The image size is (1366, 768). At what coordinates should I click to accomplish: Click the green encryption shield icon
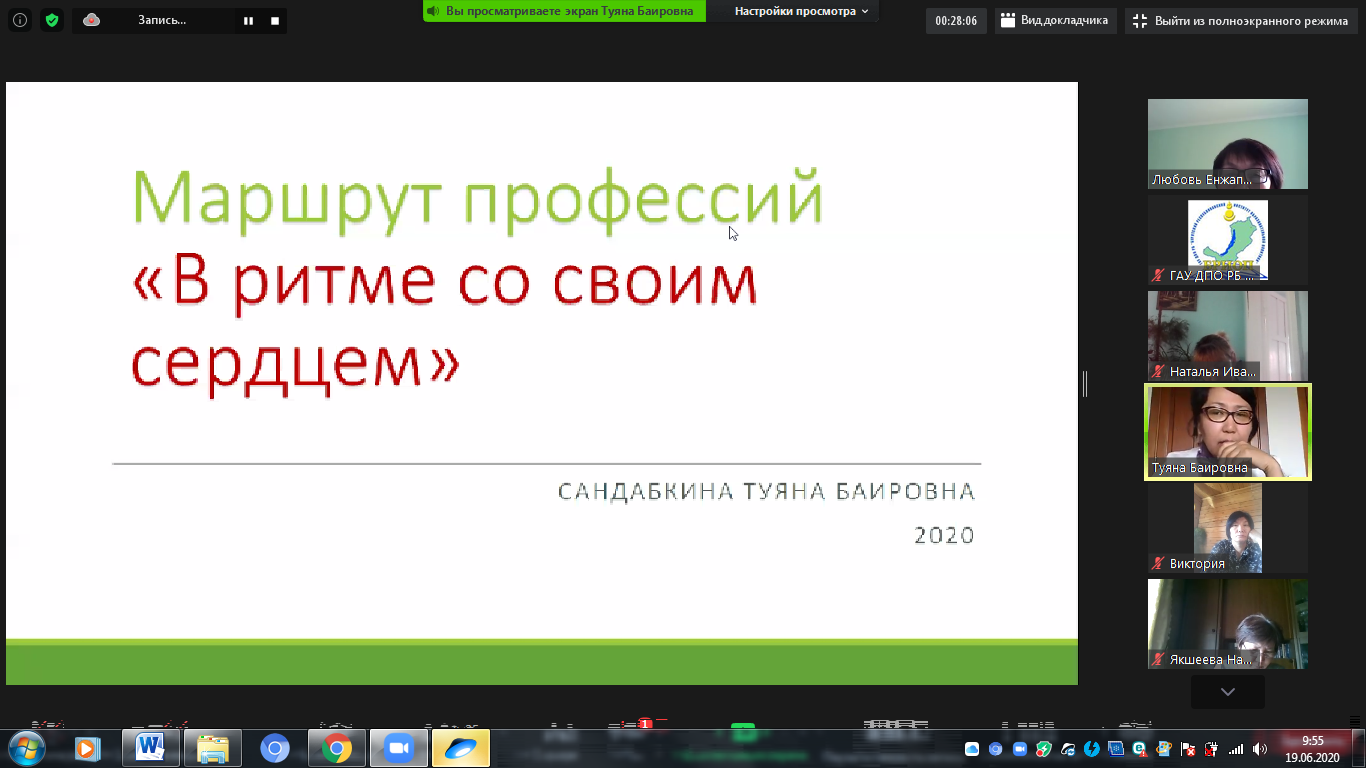52,20
